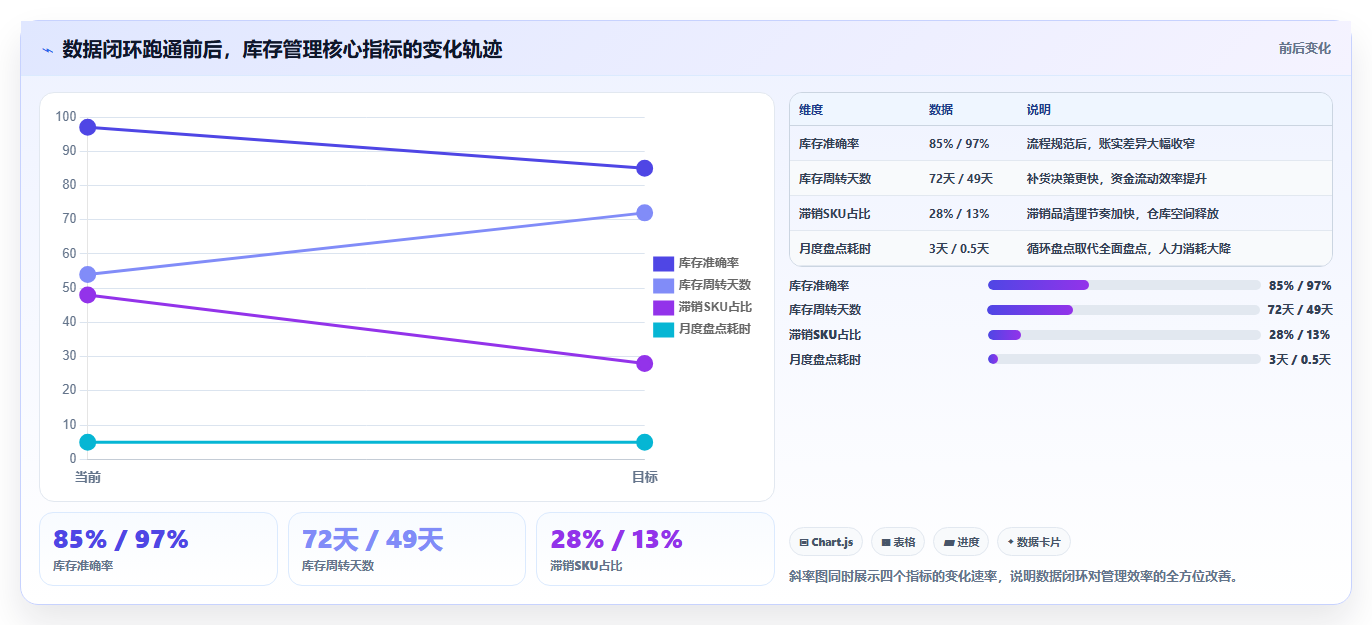Viewport: 1372px width, 625px height.
Task: Click the 说明 column header
Action: point(1039,110)
